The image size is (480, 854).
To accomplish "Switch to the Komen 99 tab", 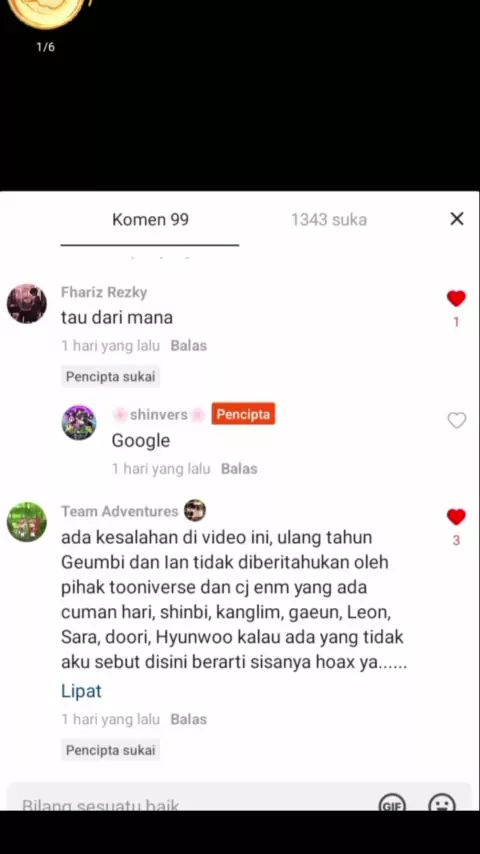I will click(150, 219).
